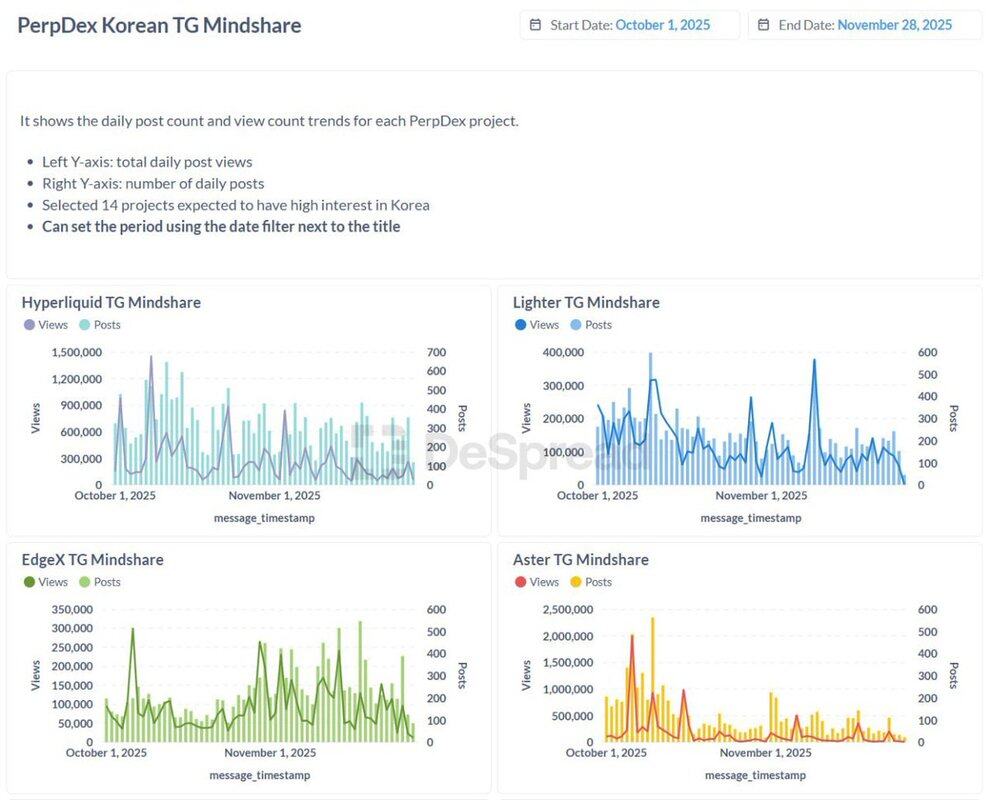
Task: Click calendar icon in End Date filter
Action: click(x=764, y=25)
